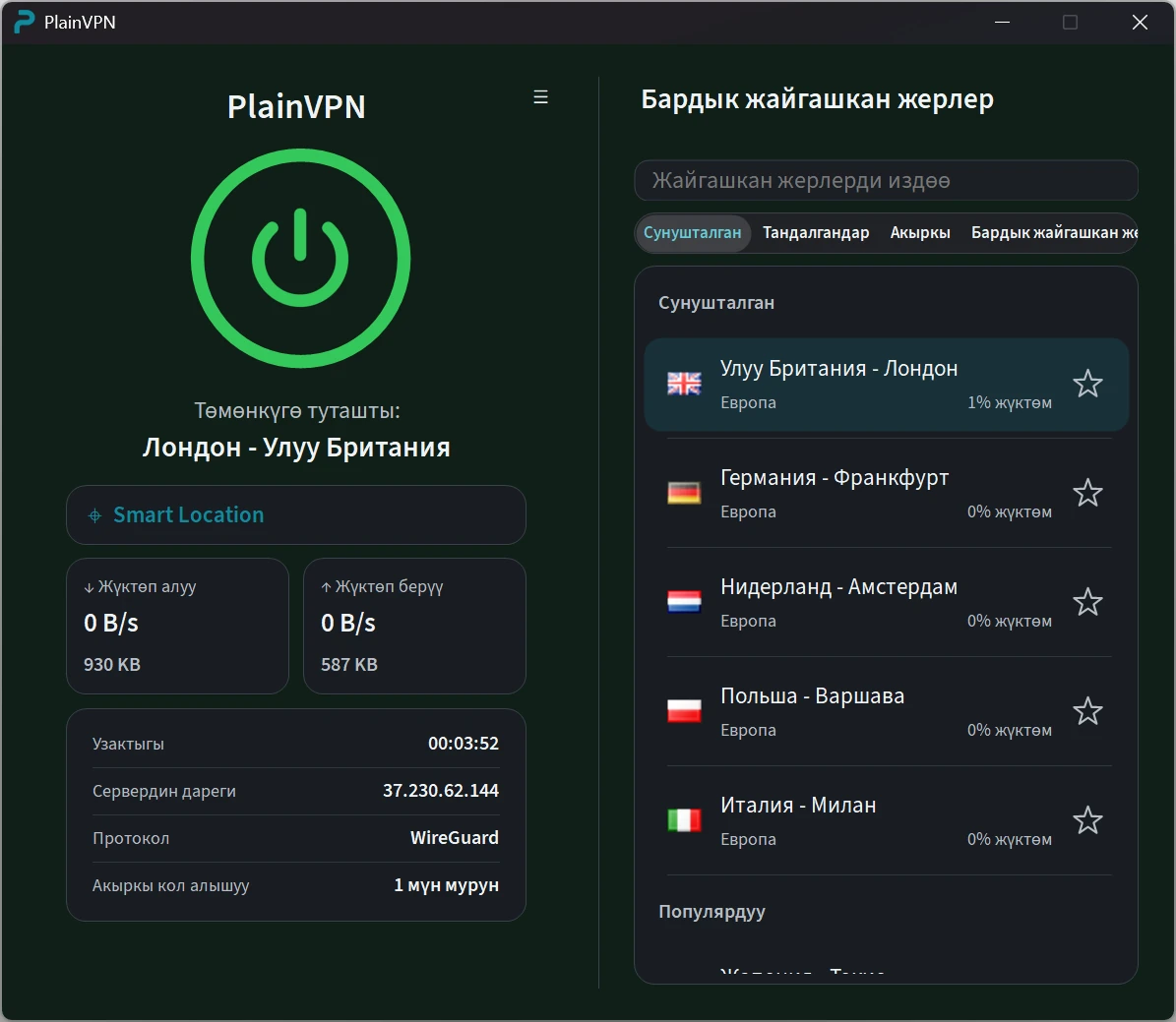
Task: Click the crosshair icon beside Smart Location
Action: 95,515
